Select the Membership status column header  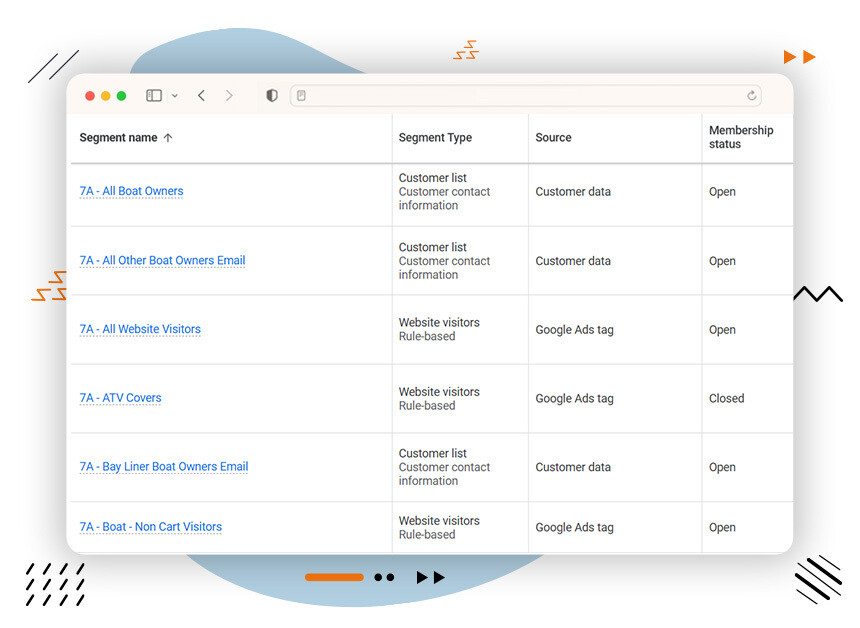(x=741, y=137)
